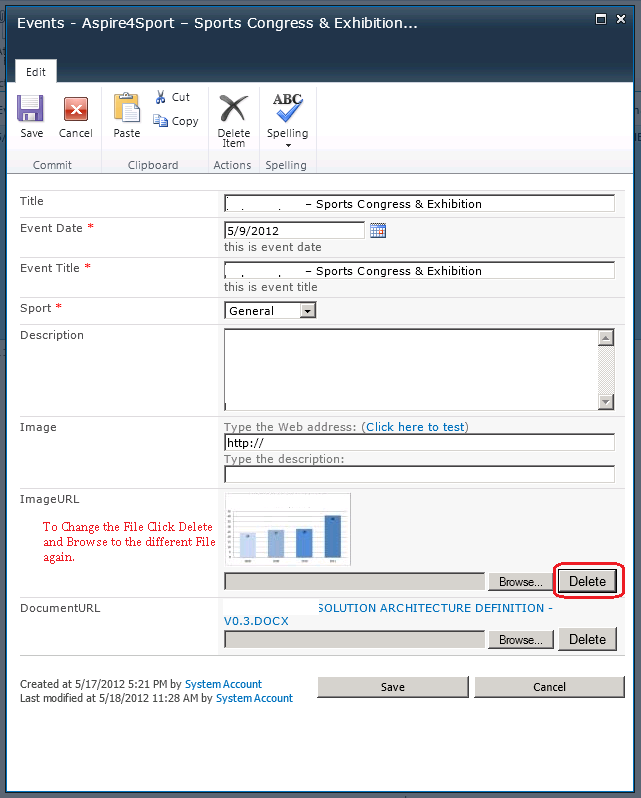This screenshot has height=798, width=641.
Task: Click Delete button for ImageURL
Action: tap(587, 581)
